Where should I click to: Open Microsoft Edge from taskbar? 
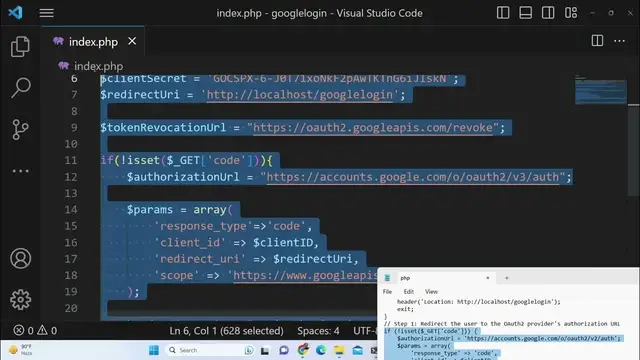[321, 350]
